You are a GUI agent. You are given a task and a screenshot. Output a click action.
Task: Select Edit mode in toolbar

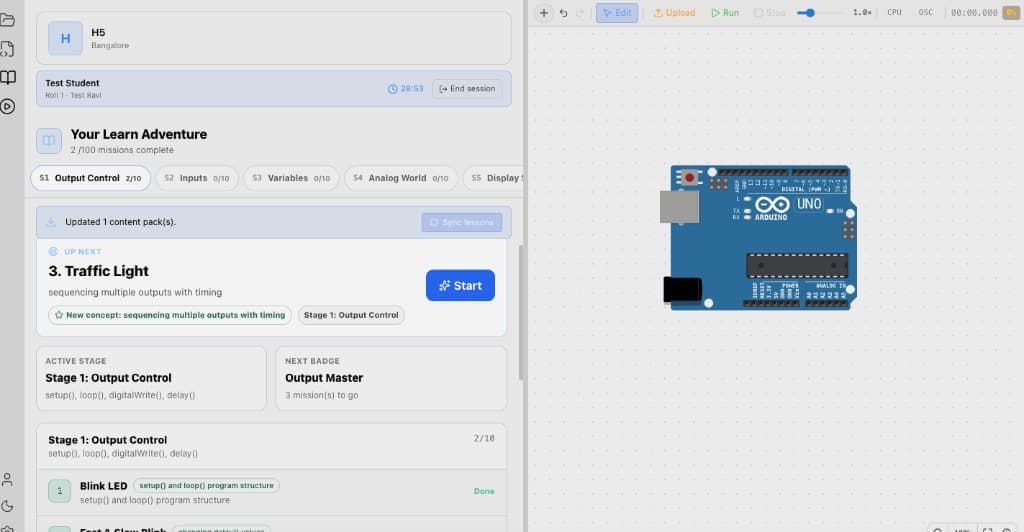point(617,13)
